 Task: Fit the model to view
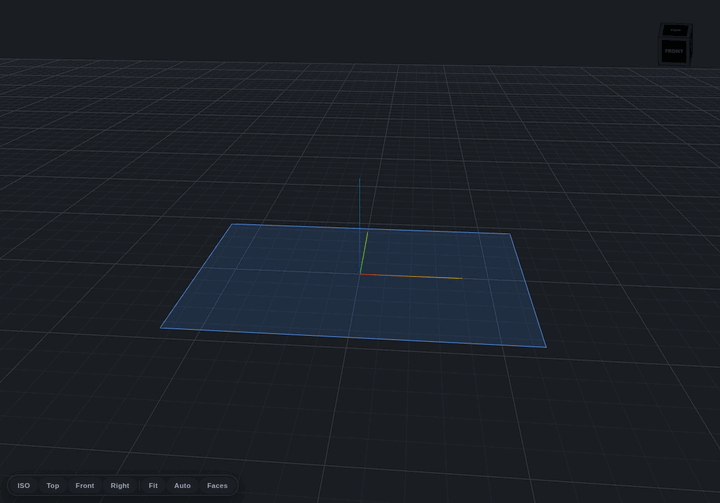pos(153,486)
